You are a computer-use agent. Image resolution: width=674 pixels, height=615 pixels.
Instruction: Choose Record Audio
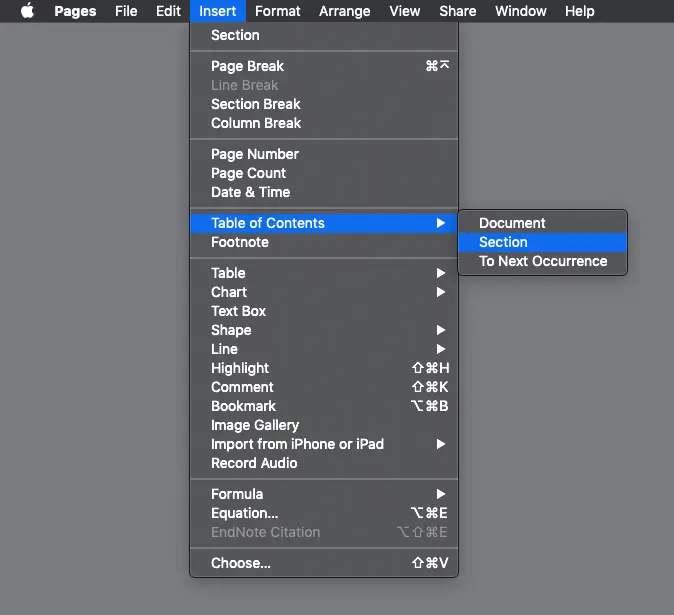point(324,463)
